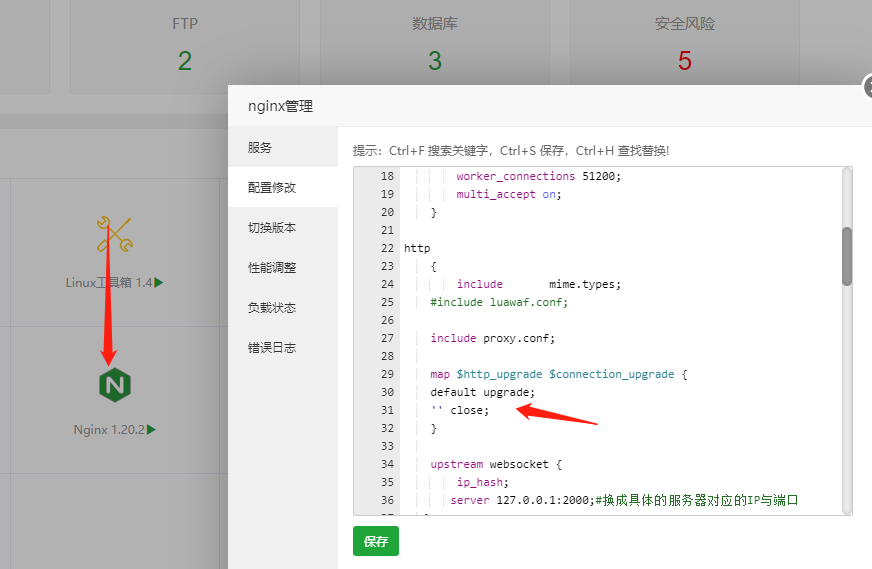
Task: Close the nginx管理 dialog
Action: [x=868, y=87]
